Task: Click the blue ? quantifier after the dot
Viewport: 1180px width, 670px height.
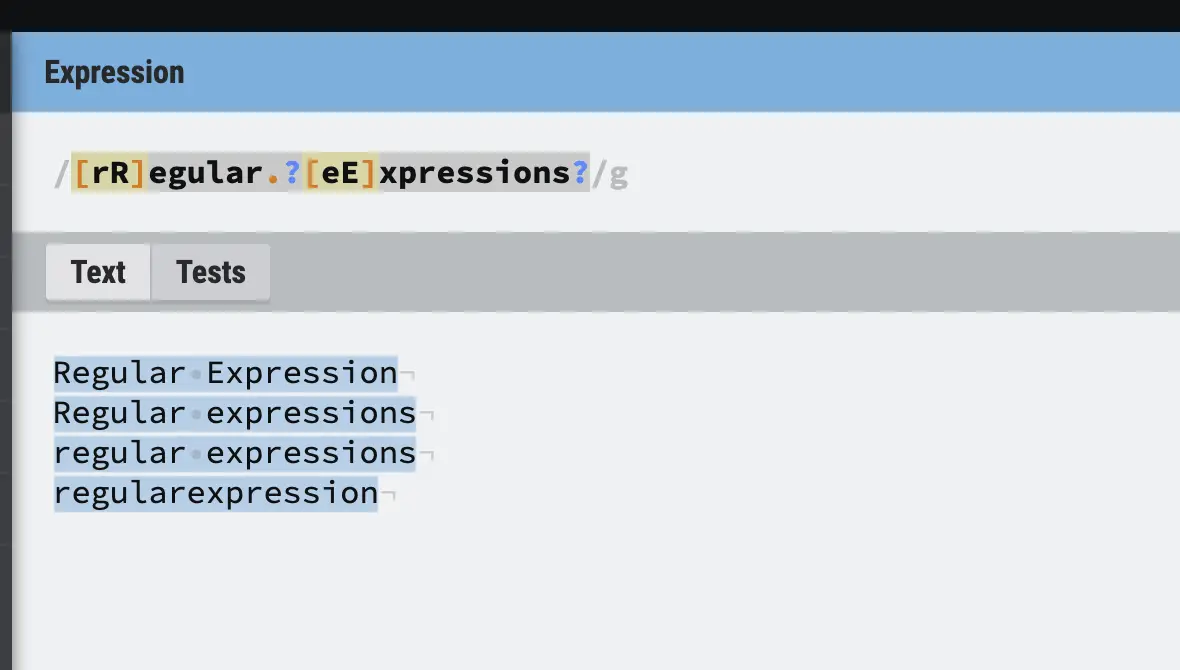Action: 292,172
